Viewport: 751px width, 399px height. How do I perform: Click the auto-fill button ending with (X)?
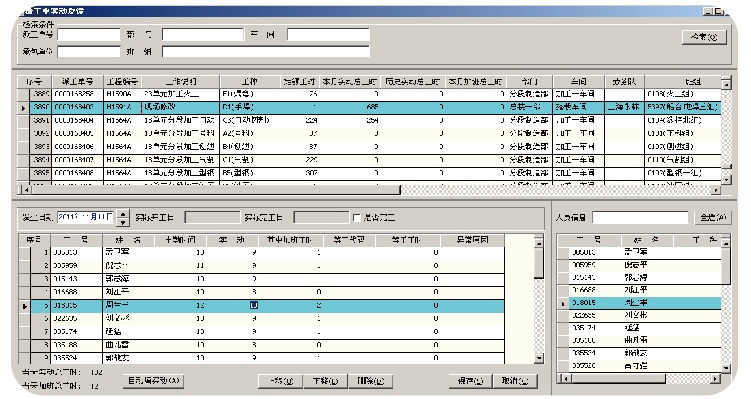click(x=153, y=381)
